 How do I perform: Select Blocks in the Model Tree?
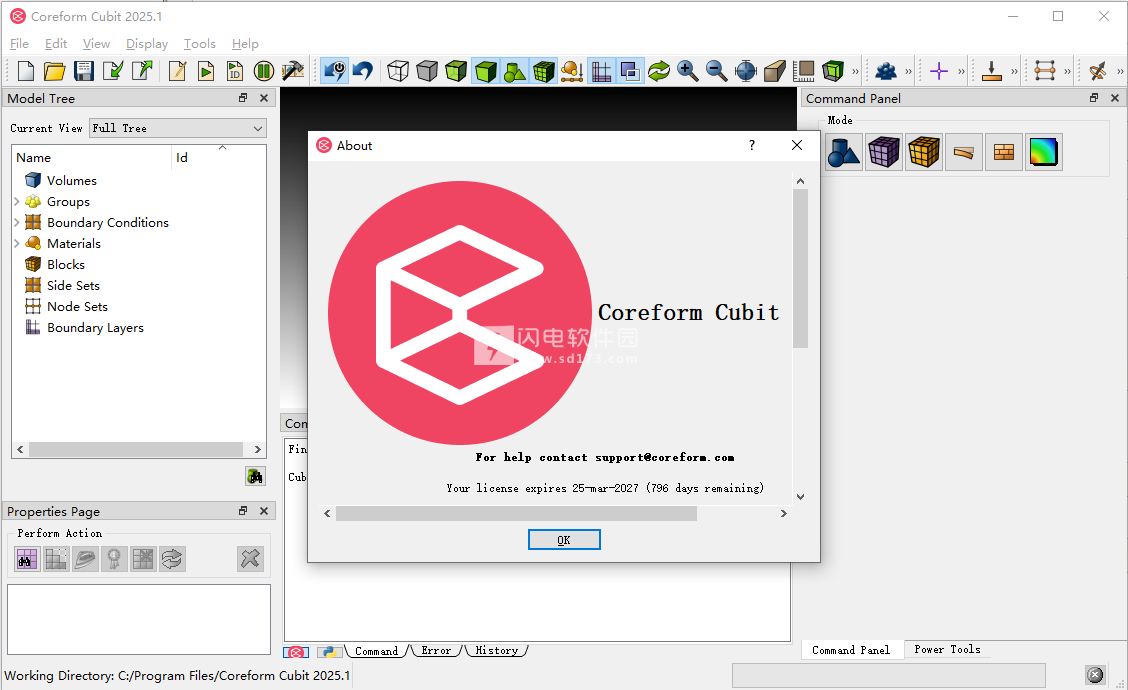pyautogui.click(x=65, y=265)
